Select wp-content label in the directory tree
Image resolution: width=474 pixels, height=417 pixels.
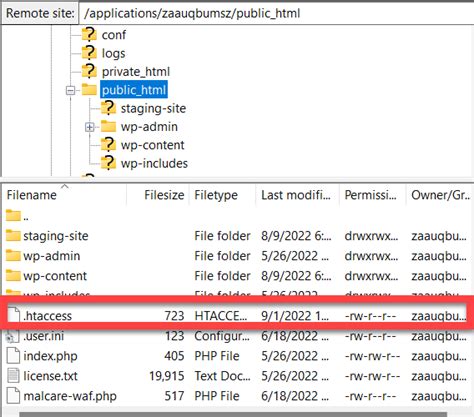tap(152, 145)
